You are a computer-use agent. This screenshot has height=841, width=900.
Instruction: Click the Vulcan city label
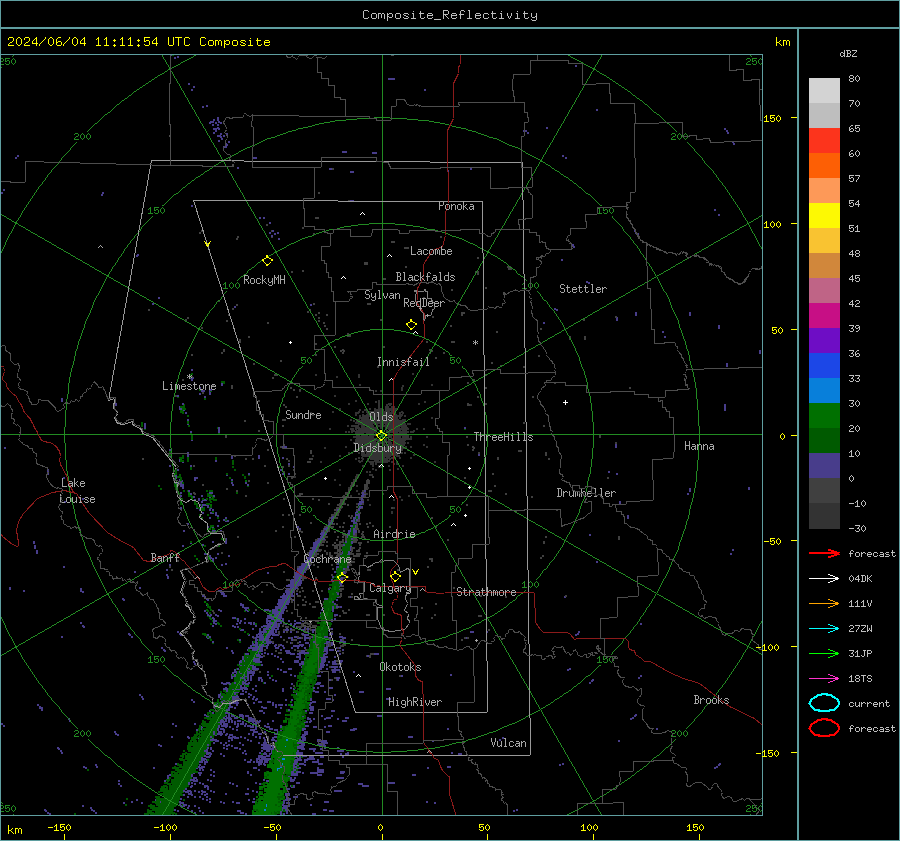(508, 743)
